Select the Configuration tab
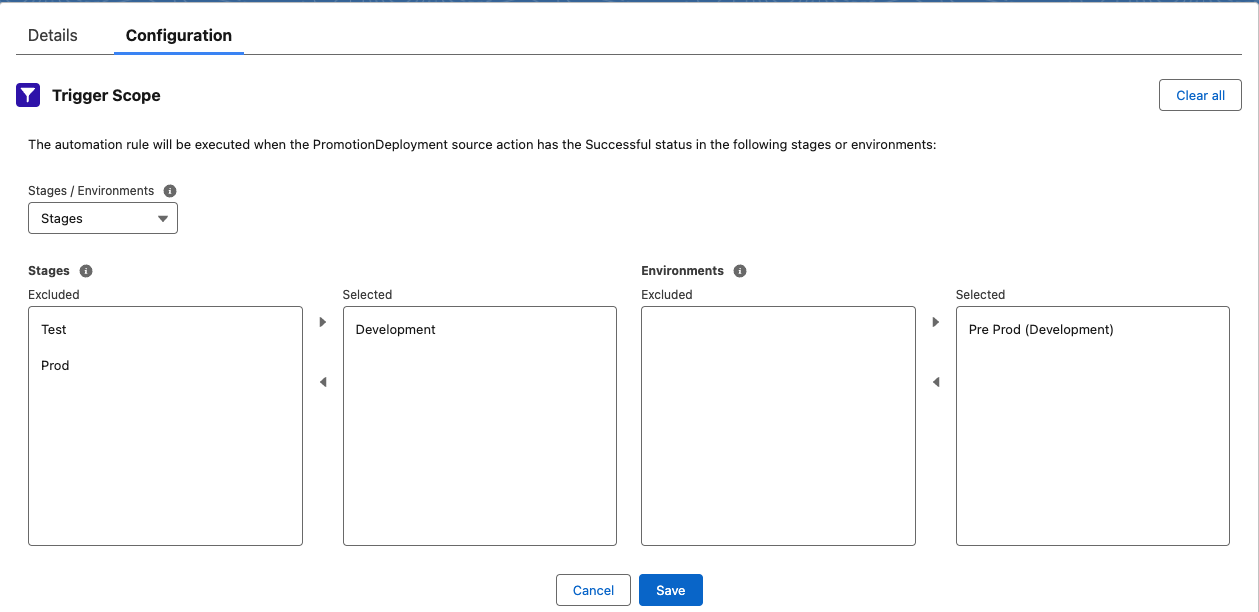The height and width of the screenshot is (612, 1259). (x=179, y=35)
